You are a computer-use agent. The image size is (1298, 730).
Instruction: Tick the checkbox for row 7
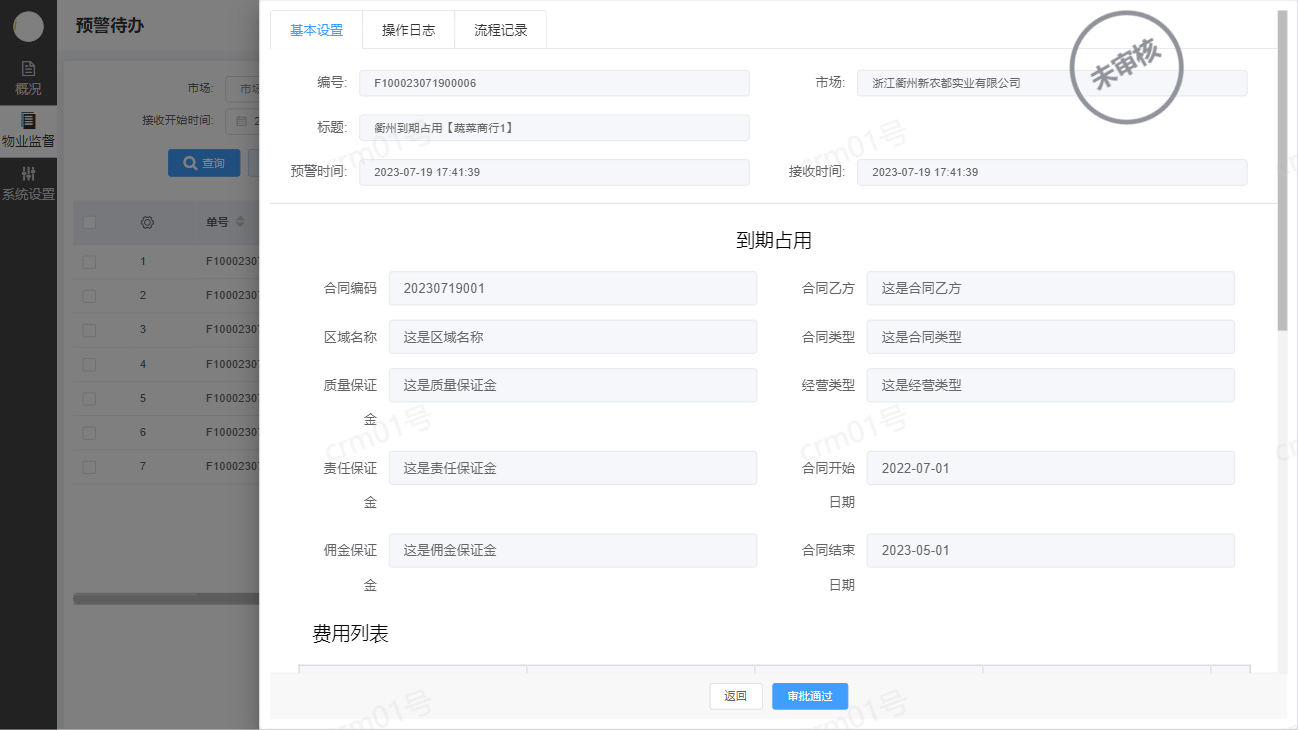[x=89, y=466]
